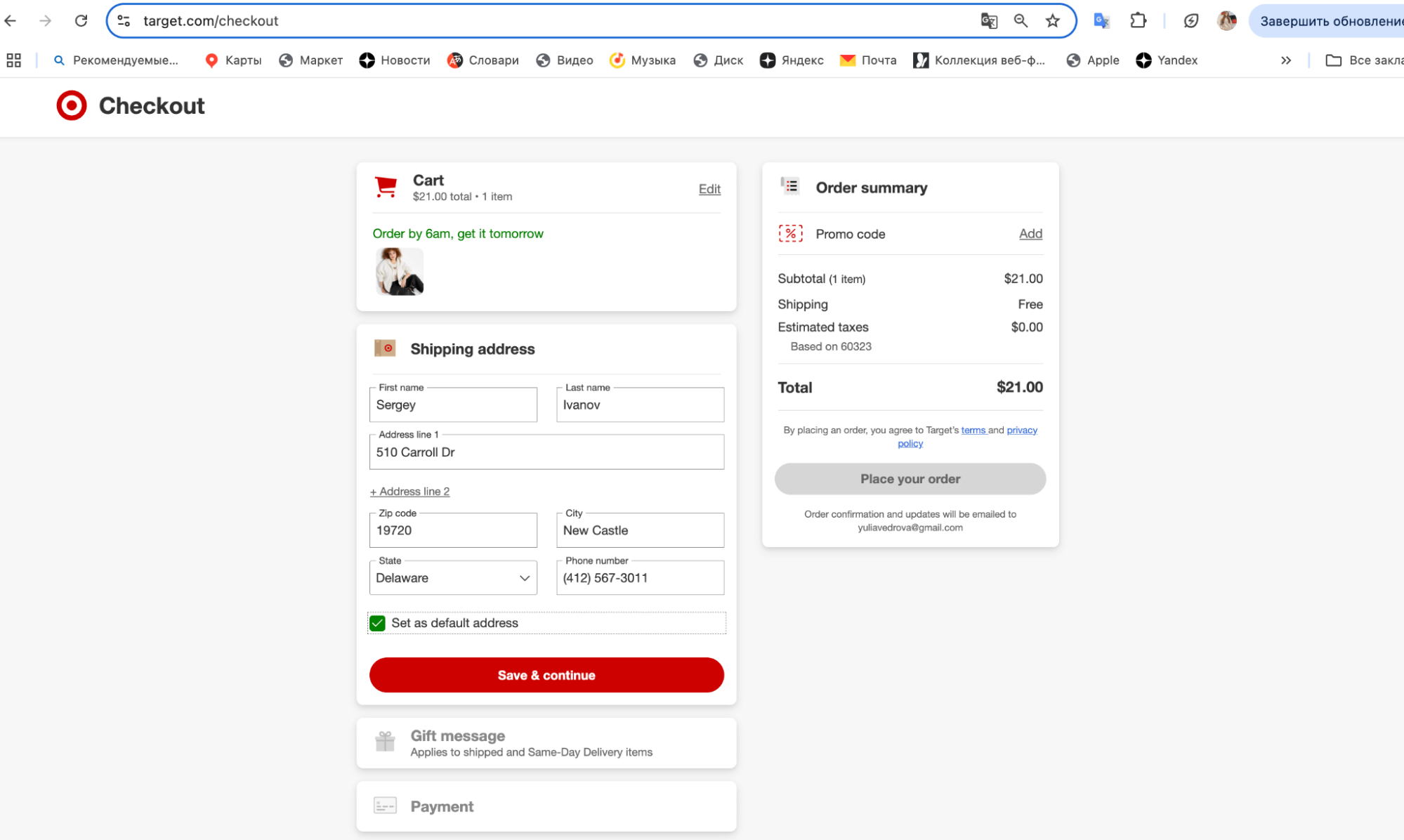Screen dimensions: 1404x840
Task: Open the Chrome profile avatar
Action: (x=1227, y=21)
